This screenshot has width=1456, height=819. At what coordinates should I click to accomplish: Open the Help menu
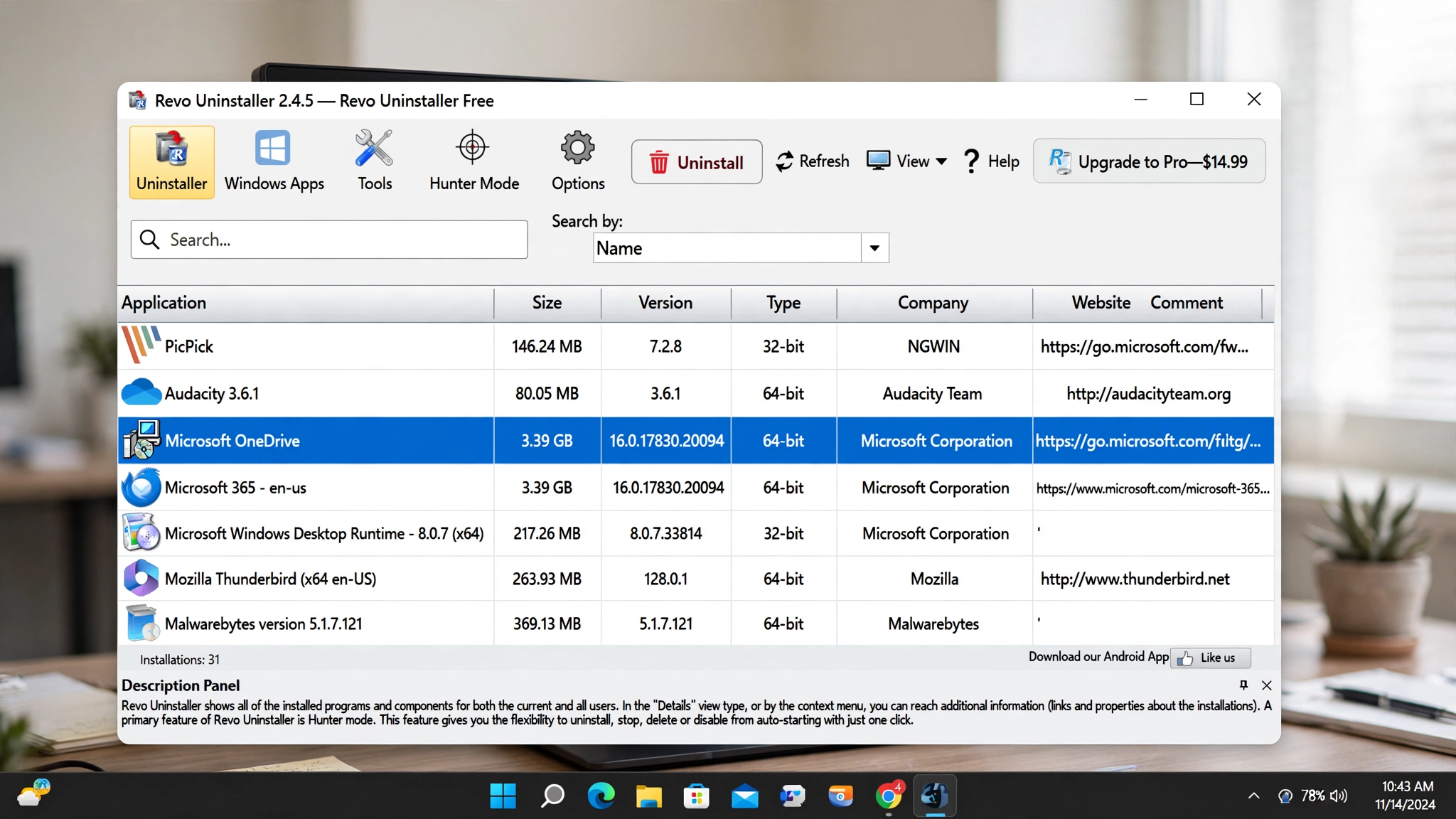(x=991, y=161)
